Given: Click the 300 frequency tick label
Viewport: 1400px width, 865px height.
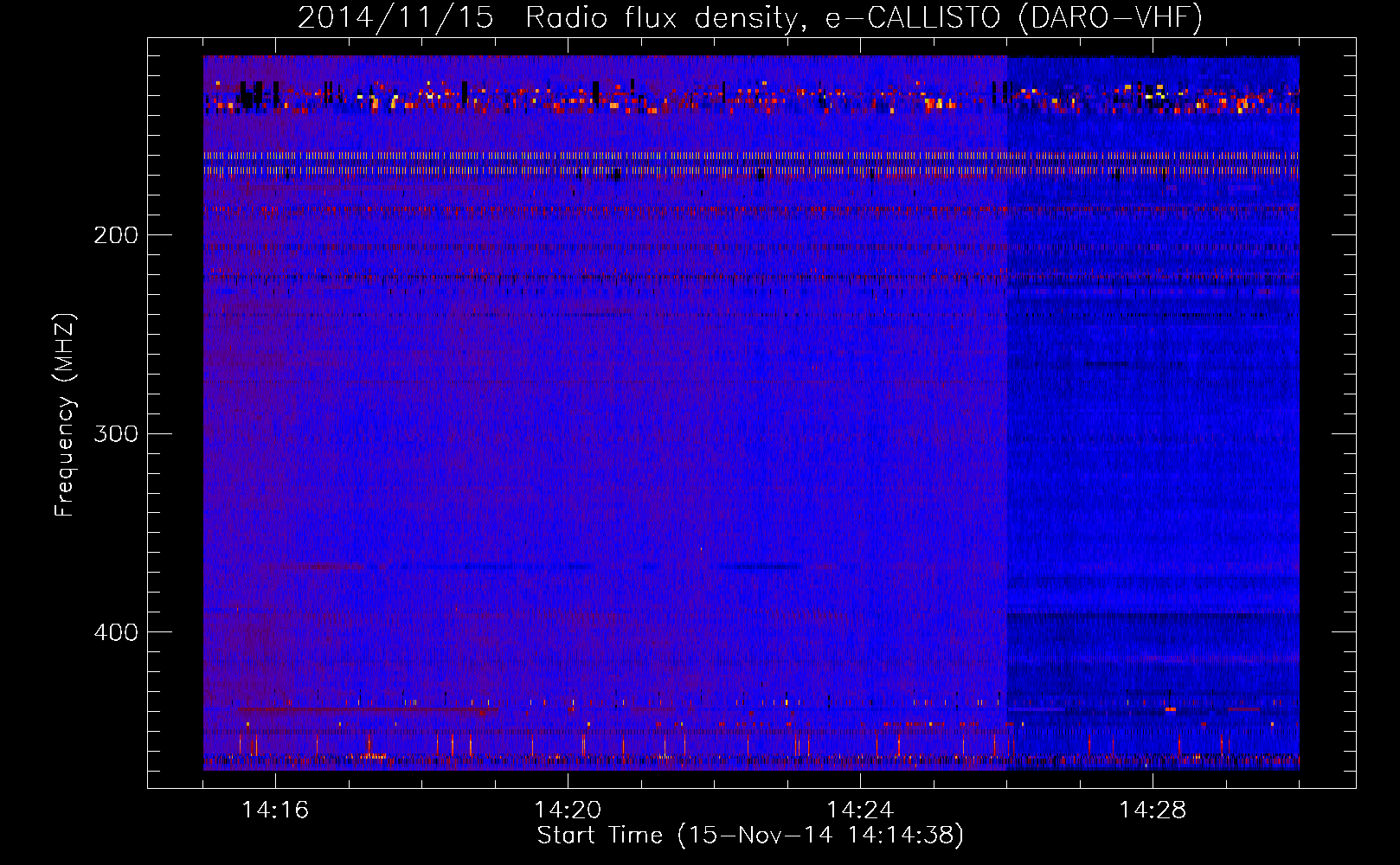Looking at the screenshot, I should (x=115, y=433).
